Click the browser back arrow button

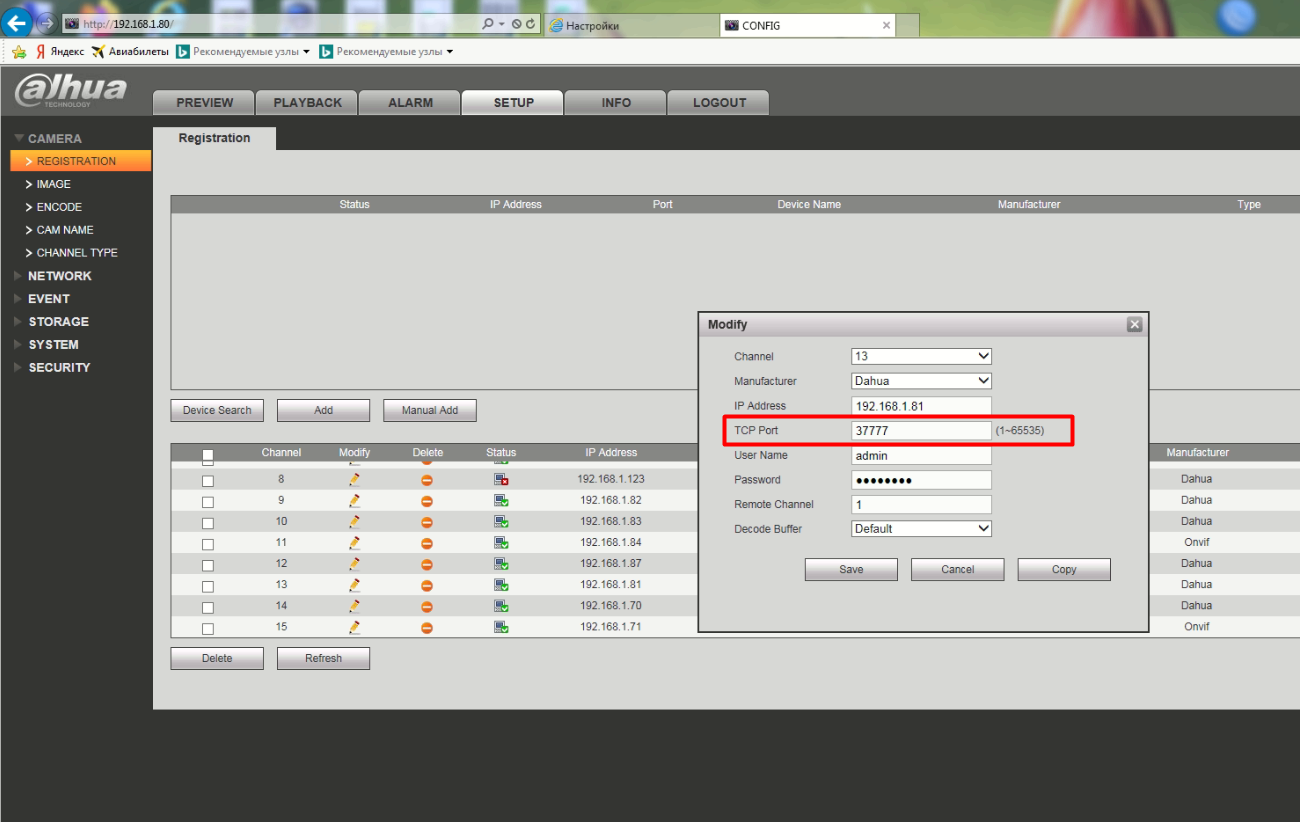pos(17,23)
